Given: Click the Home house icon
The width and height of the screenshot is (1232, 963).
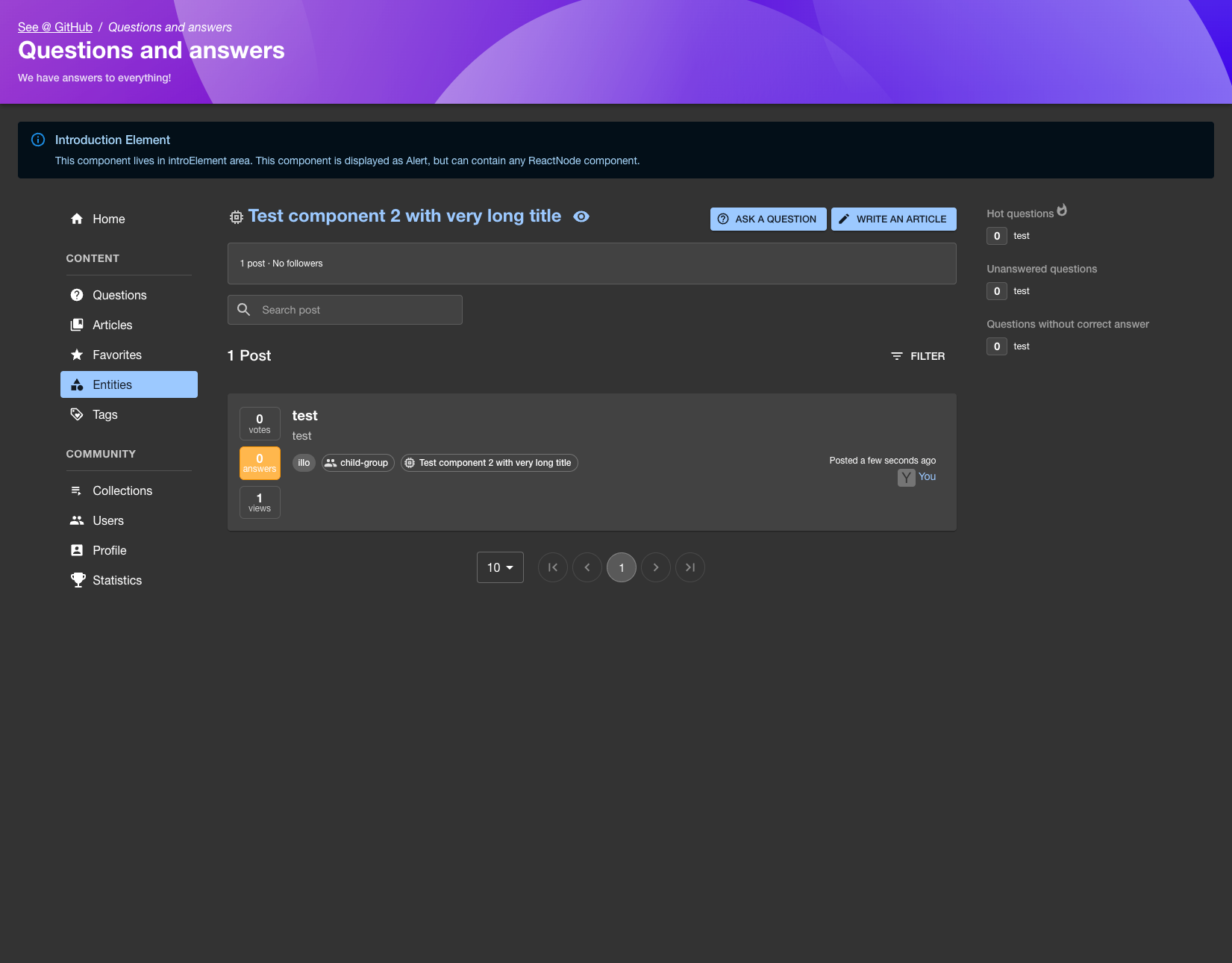Looking at the screenshot, I should [x=77, y=219].
